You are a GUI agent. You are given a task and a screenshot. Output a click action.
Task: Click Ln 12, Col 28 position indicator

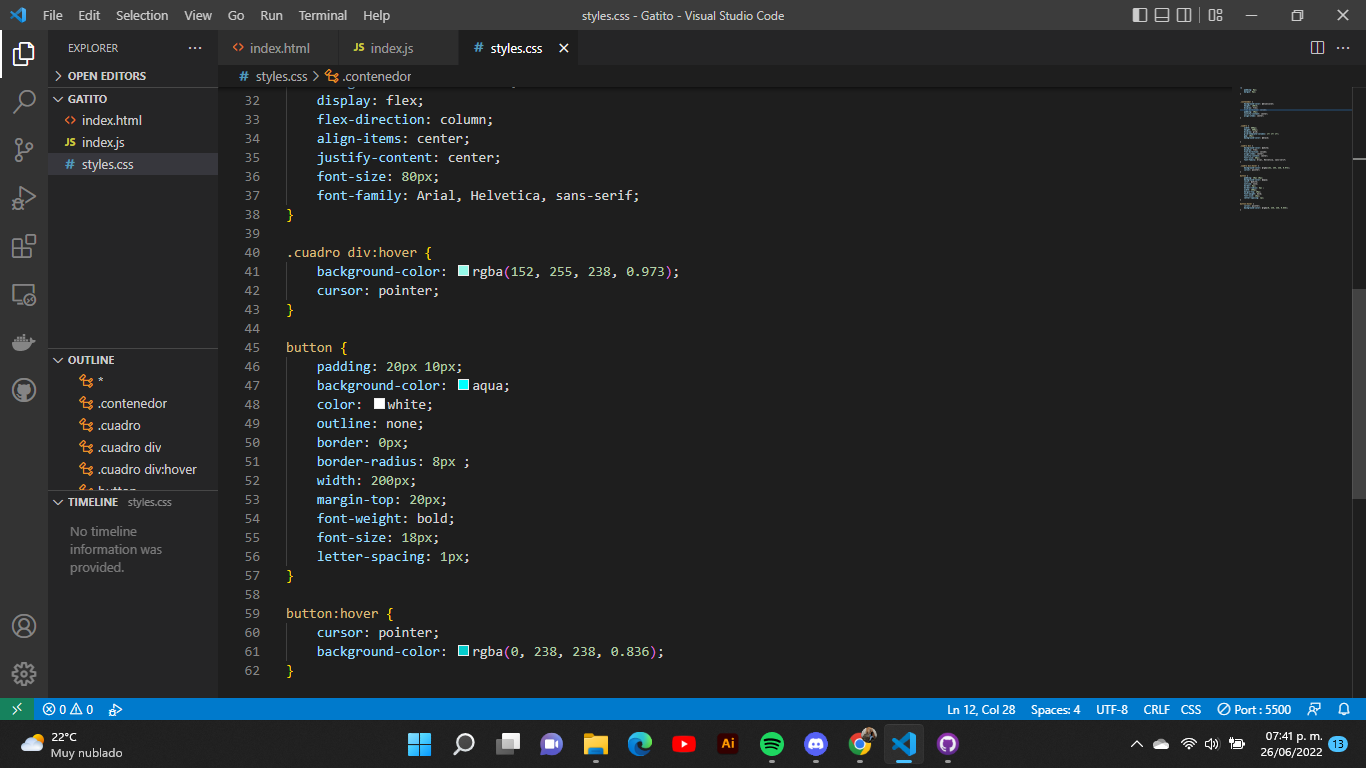[981, 709]
